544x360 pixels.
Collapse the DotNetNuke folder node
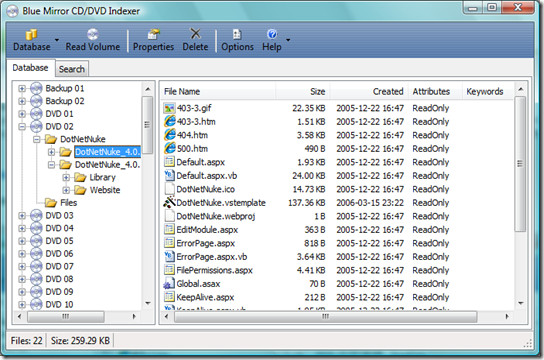[37, 139]
